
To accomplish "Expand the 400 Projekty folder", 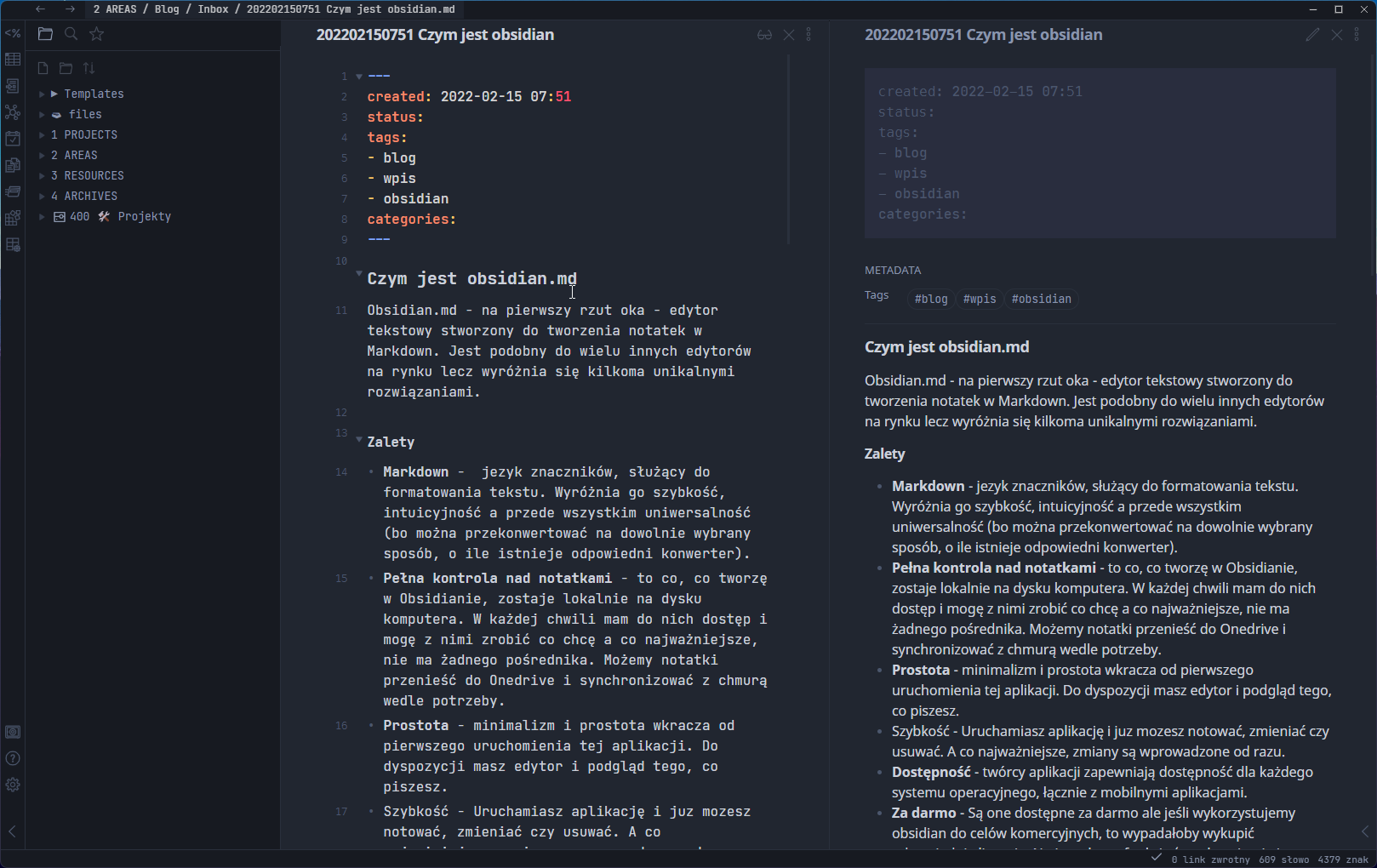I will pyautogui.click(x=42, y=216).
